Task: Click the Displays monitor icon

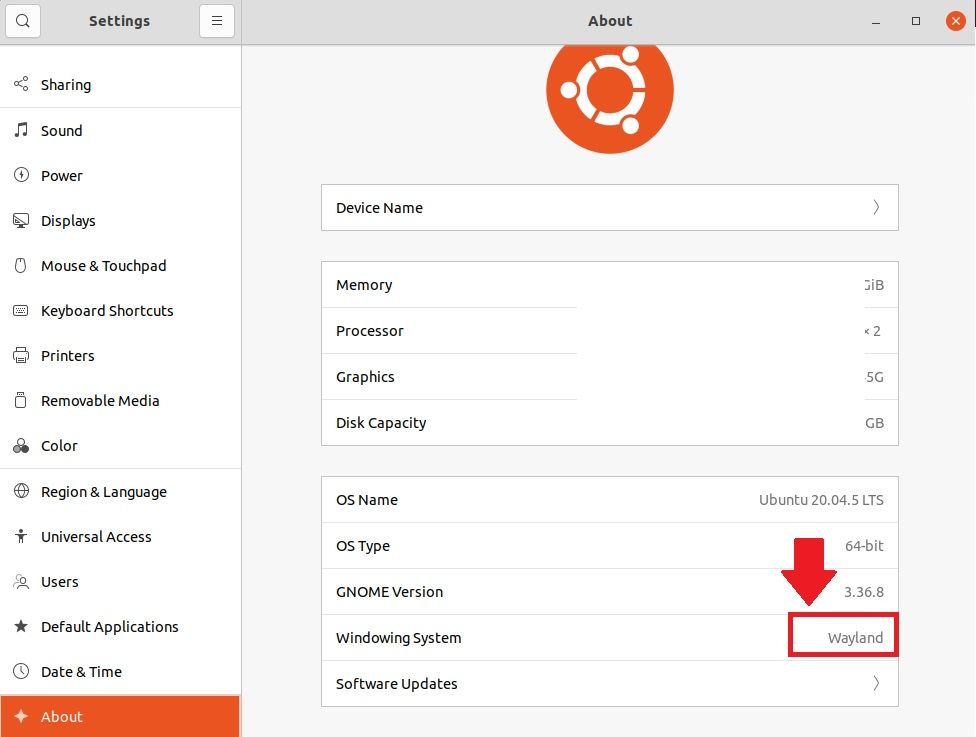Action: point(21,220)
